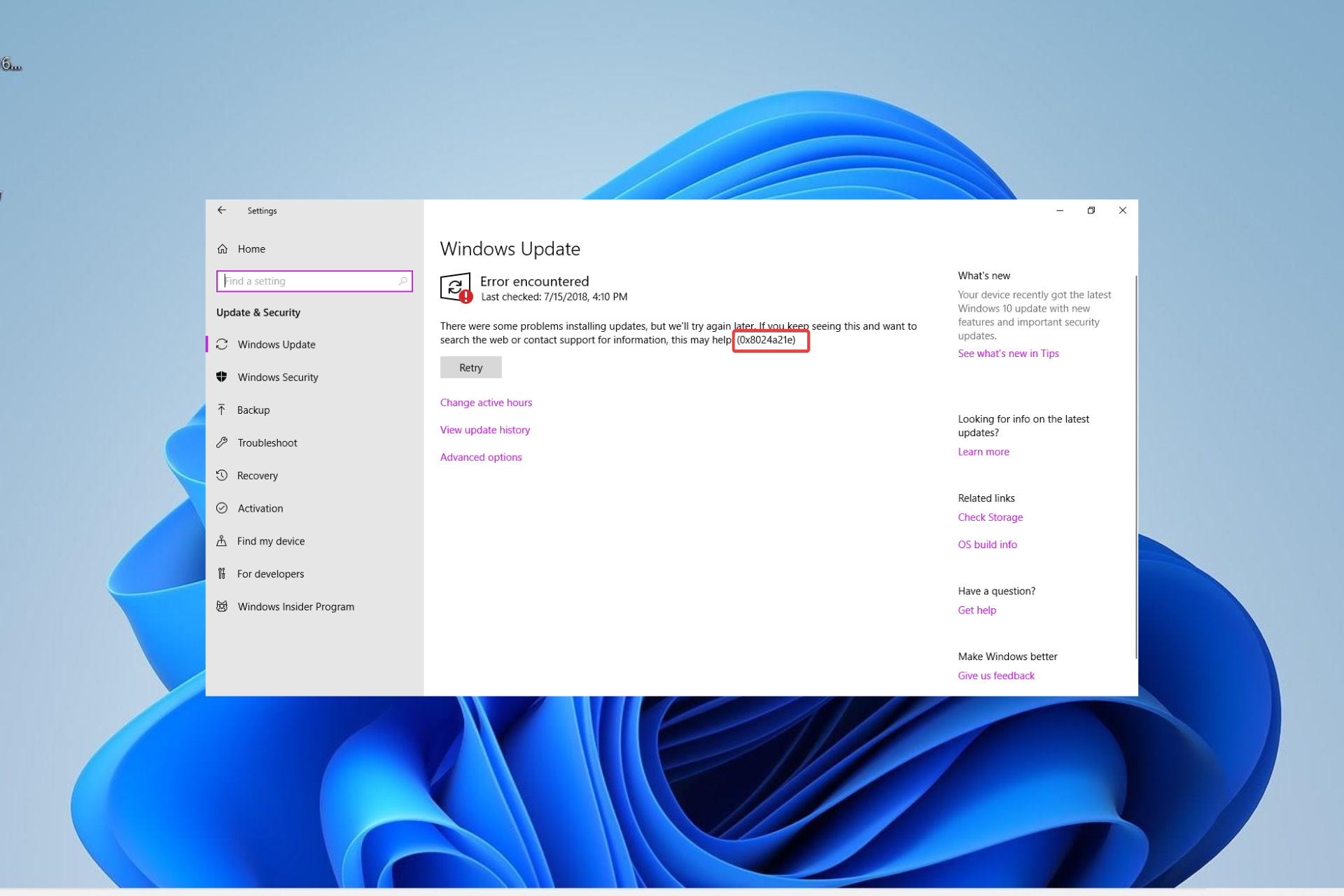The width and height of the screenshot is (1344, 896).
Task: Click the Last checked date text
Action: click(x=554, y=297)
